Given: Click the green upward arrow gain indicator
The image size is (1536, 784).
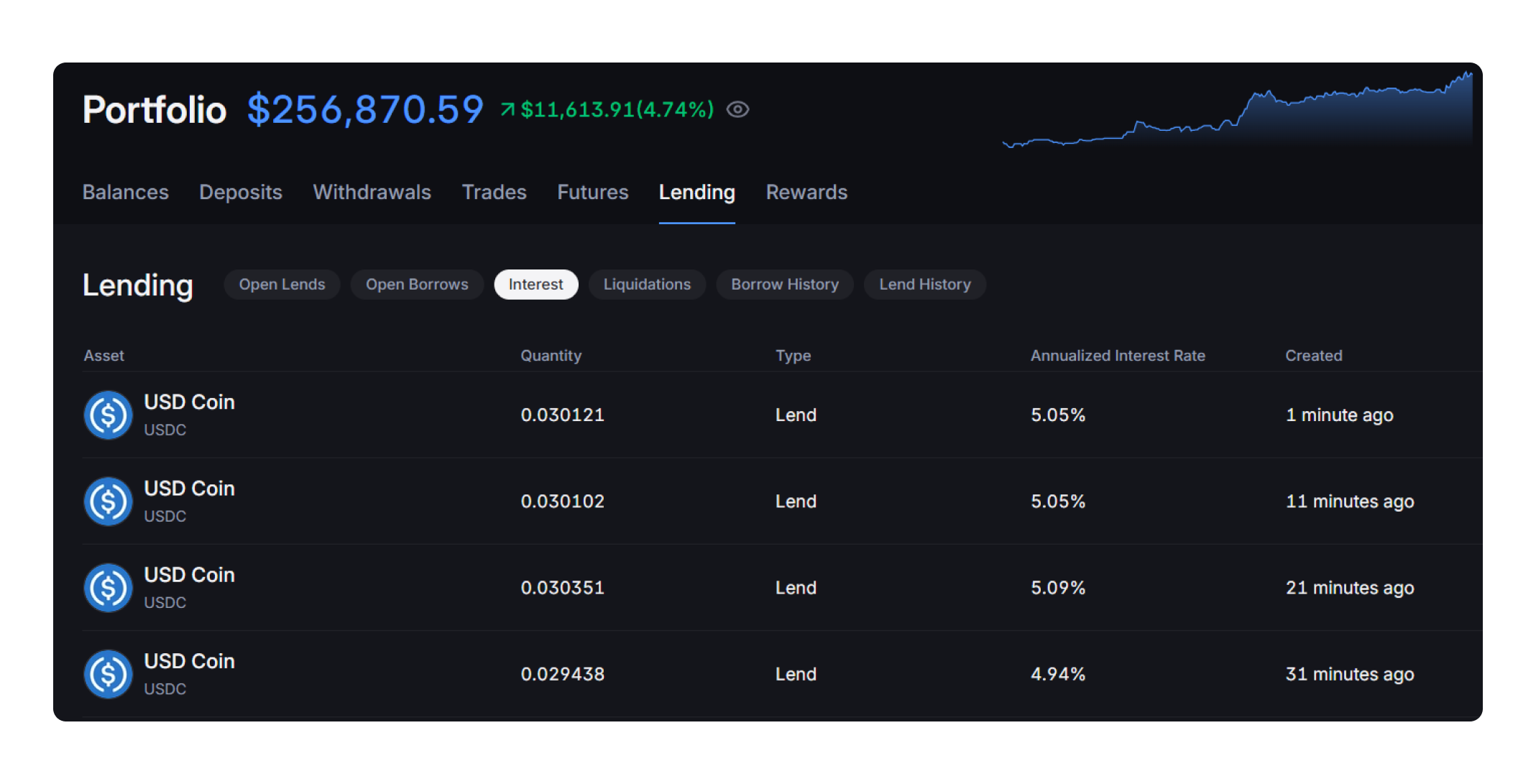Looking at the screenshot, I should (x=508, y=109).
